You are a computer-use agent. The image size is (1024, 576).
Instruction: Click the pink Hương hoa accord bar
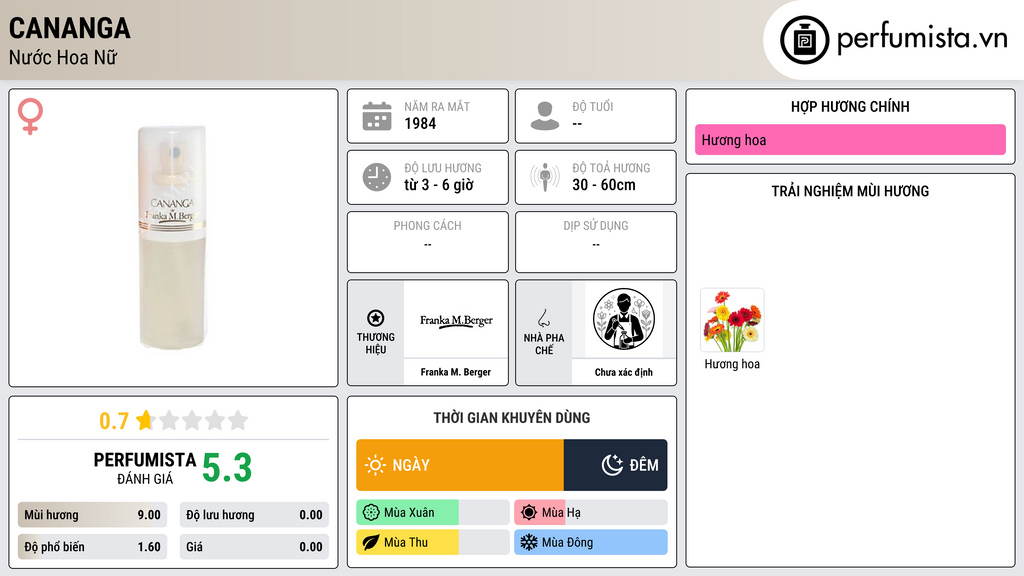[850, 140]
